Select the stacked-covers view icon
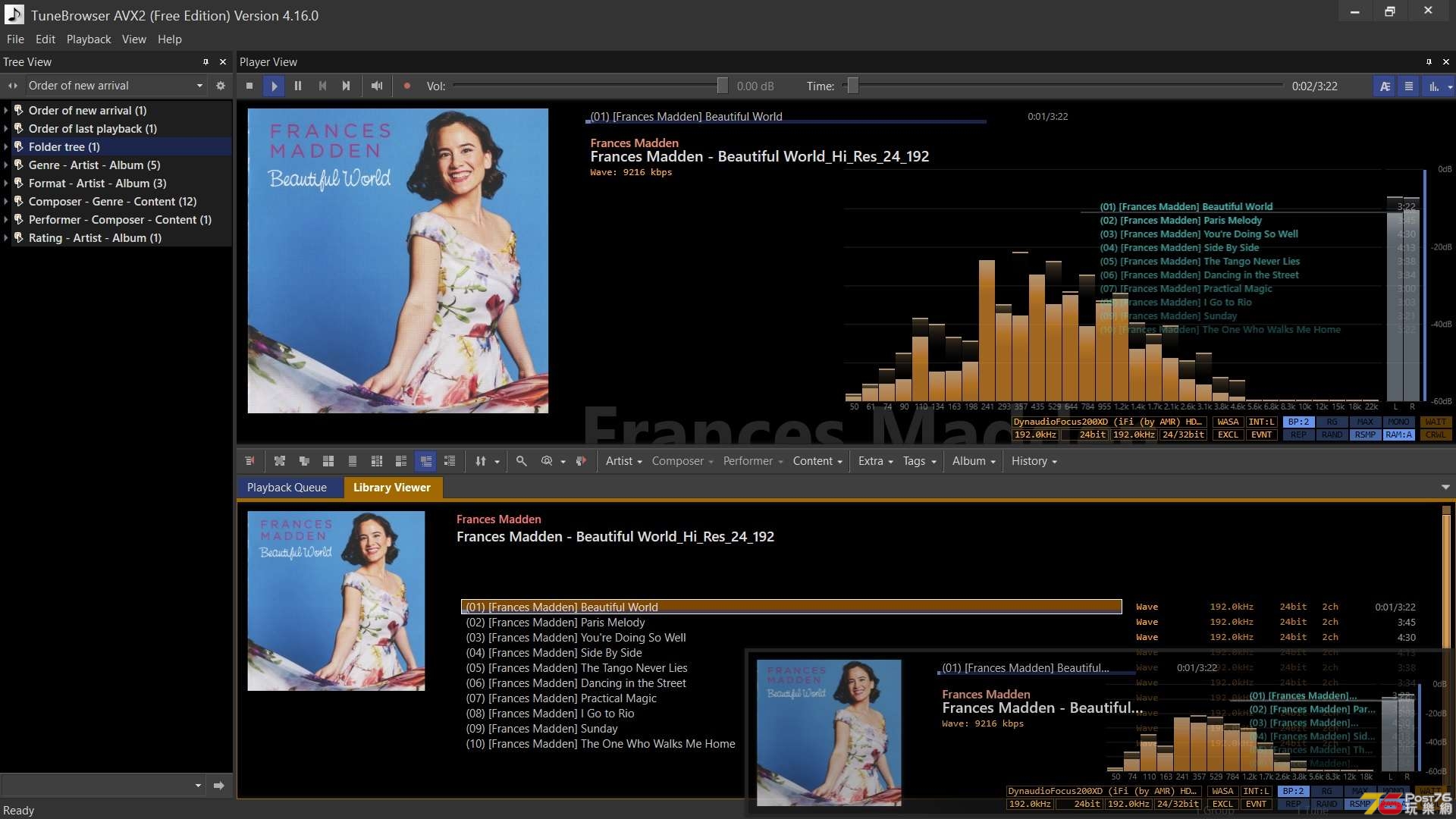The image size is (1456, 819). click(x=304, y=461)
